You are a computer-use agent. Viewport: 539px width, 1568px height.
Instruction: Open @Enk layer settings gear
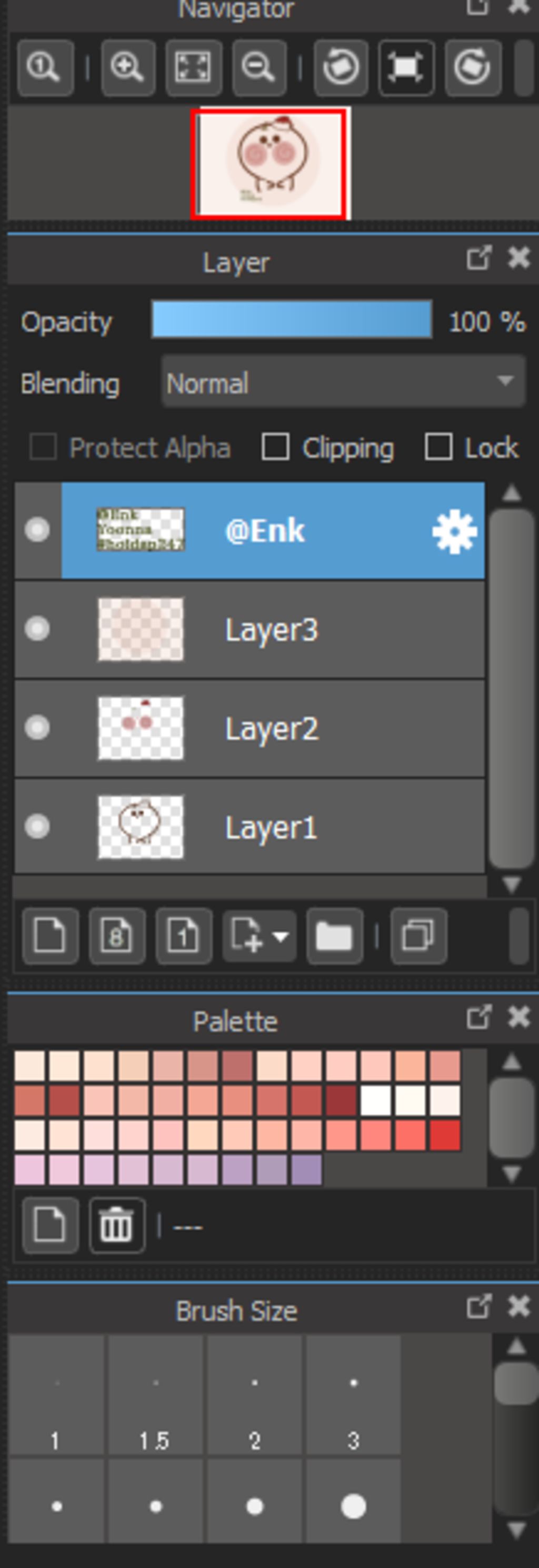tap(454, 531)
